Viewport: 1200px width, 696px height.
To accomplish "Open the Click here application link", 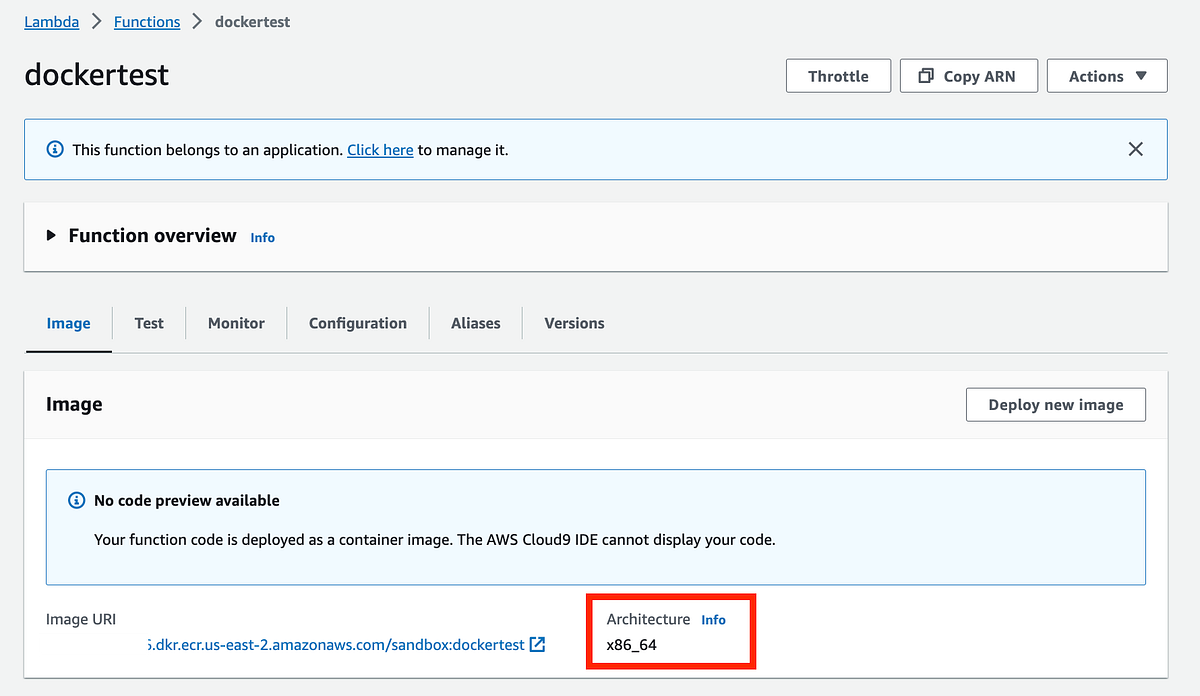I will tap(380, 149).
